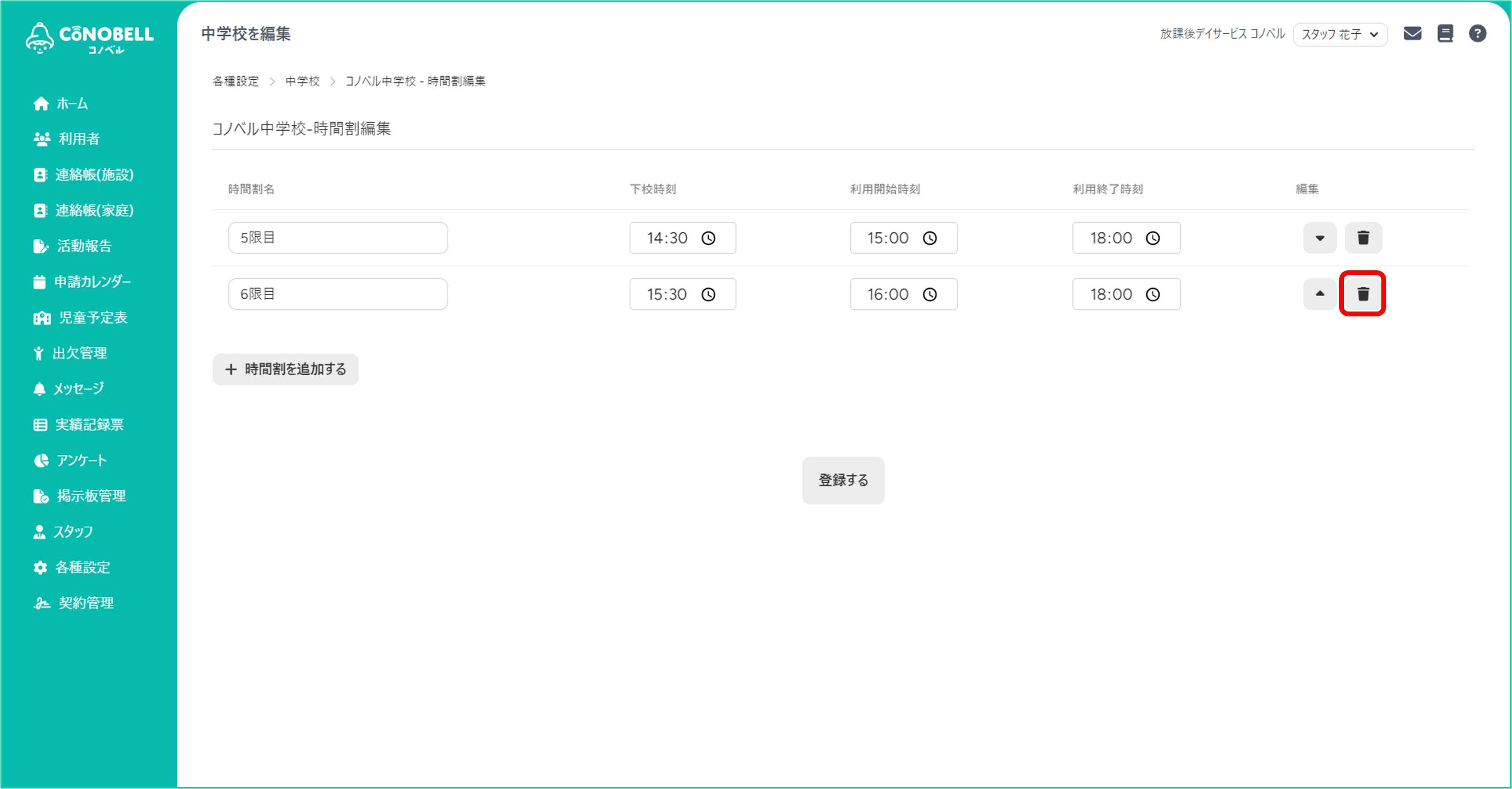
Task: Click the コノベル中学校 - 時間割編集 breadcrumb text
Action: pyautogui.click(x=415, y=81)
